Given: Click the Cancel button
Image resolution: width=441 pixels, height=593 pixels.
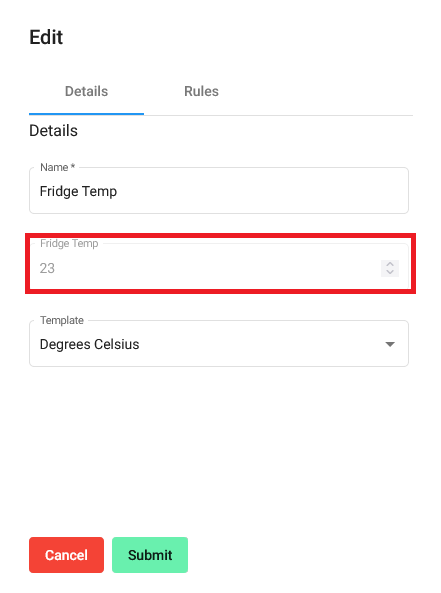Looking at the screenshot, I should (66, 555).
